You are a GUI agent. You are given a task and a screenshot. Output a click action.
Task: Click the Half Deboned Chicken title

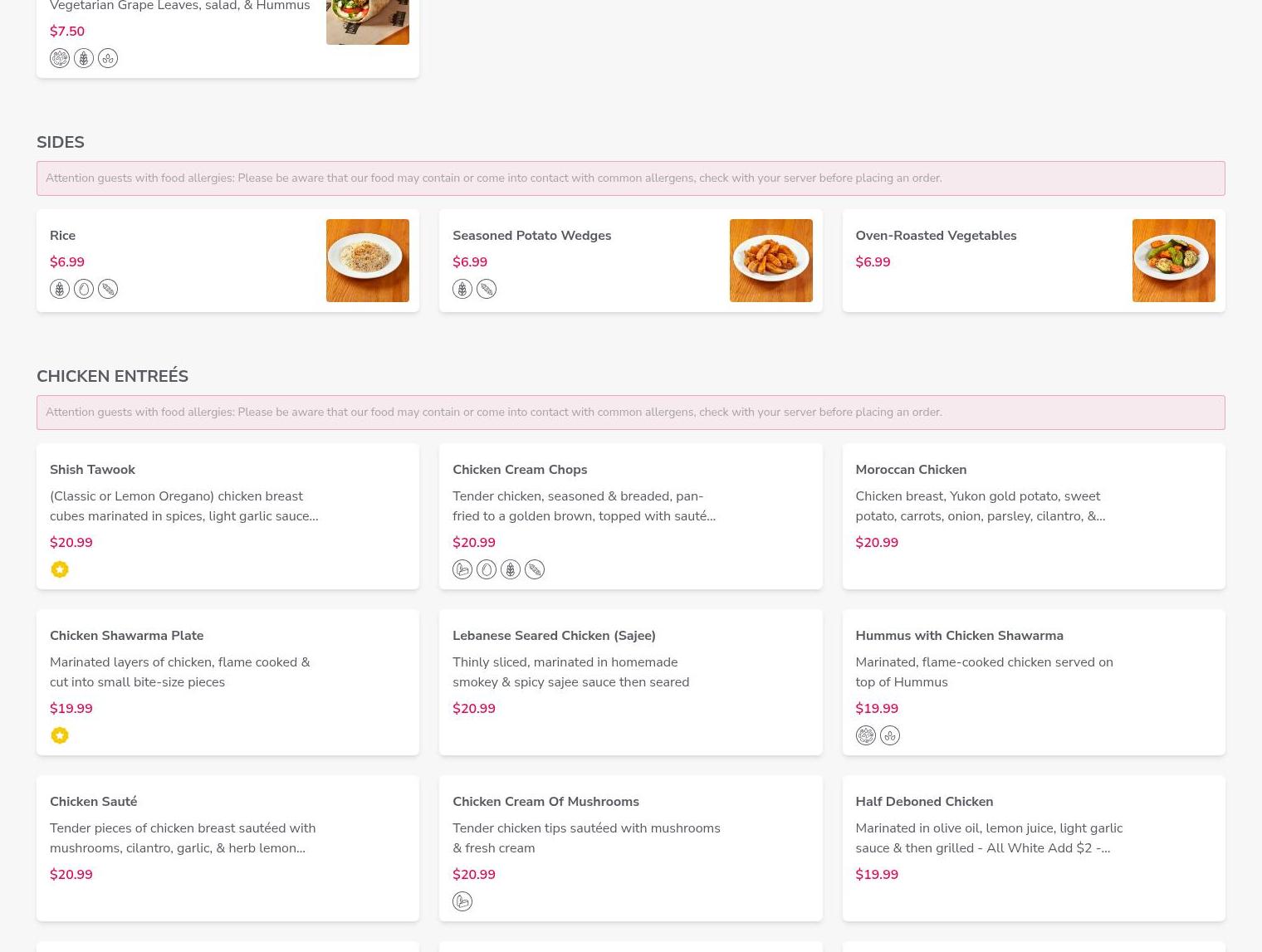pyautogui.click(x=924, y=802)
